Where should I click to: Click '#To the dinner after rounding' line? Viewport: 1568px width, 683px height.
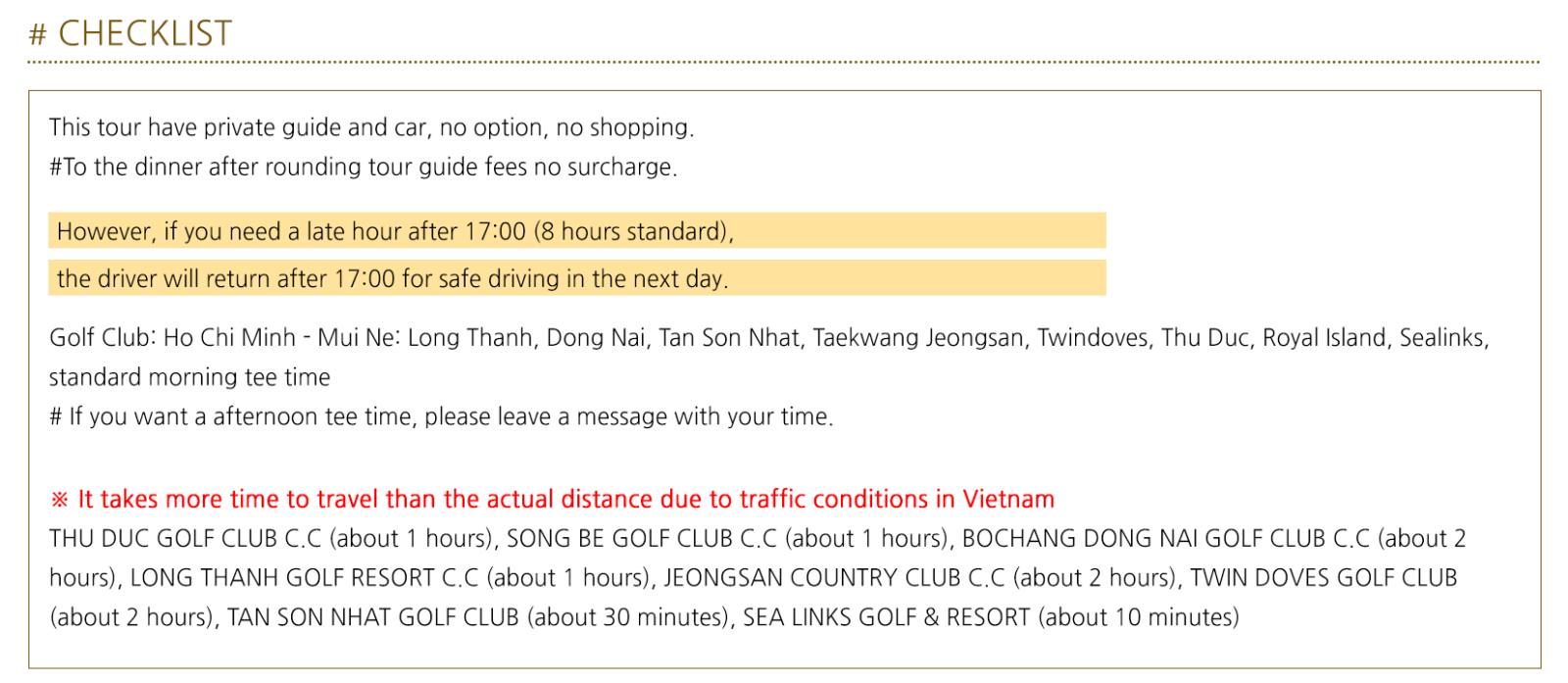[364, 167]
